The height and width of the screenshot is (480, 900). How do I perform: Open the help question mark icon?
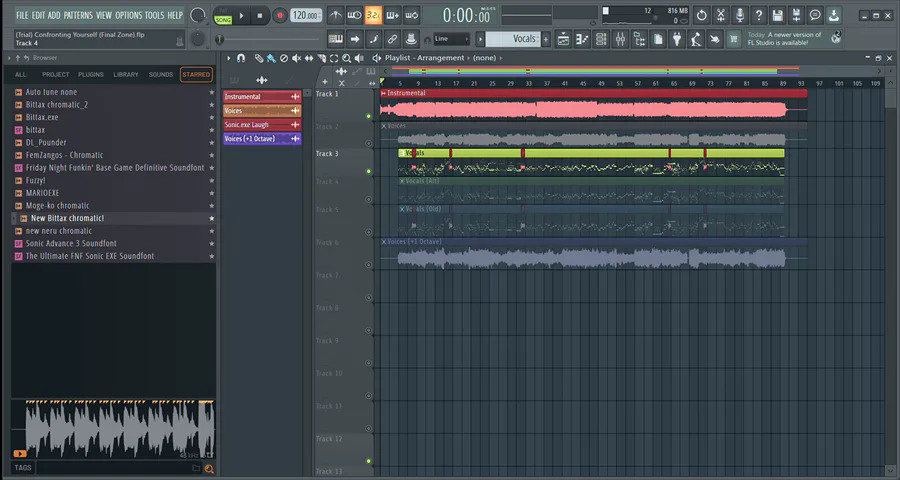coord(758,16)
